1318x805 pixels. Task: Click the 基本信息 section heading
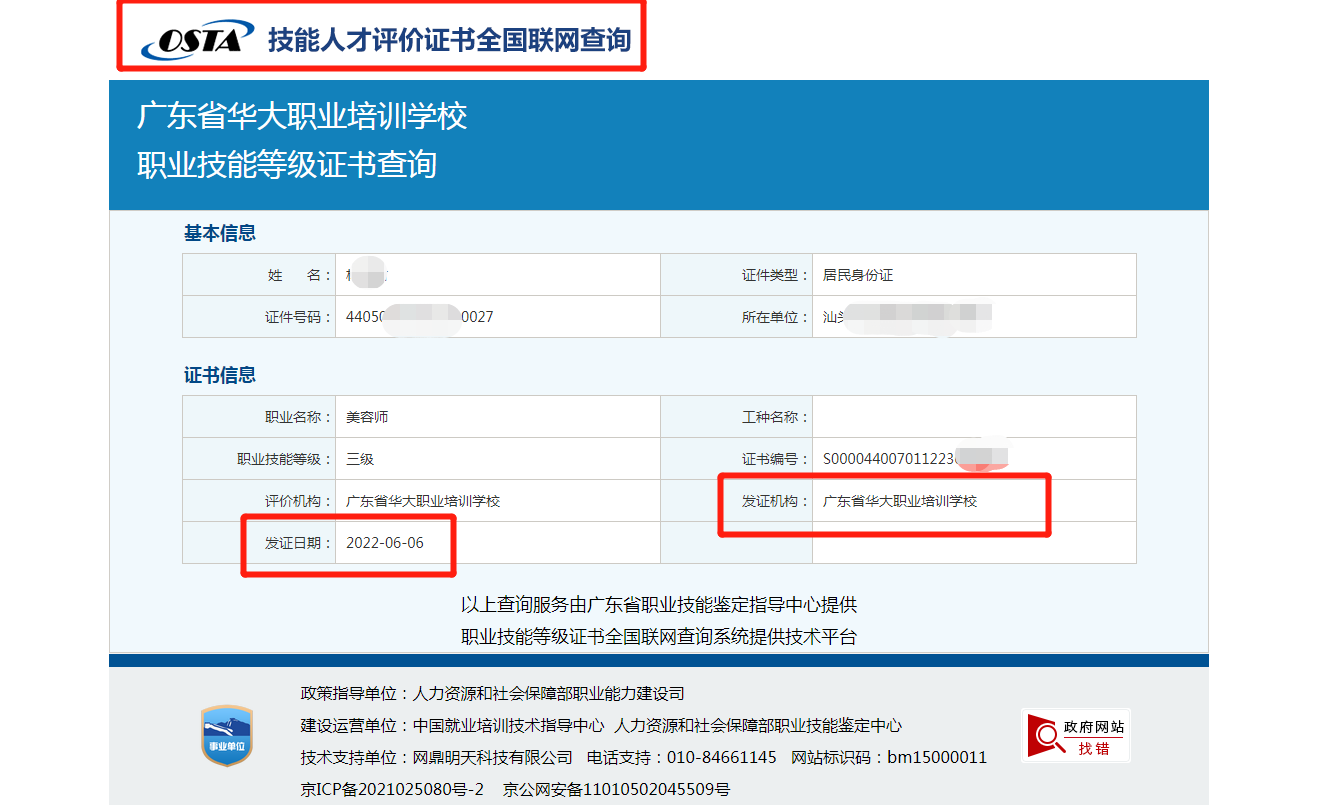coord(220,233)
